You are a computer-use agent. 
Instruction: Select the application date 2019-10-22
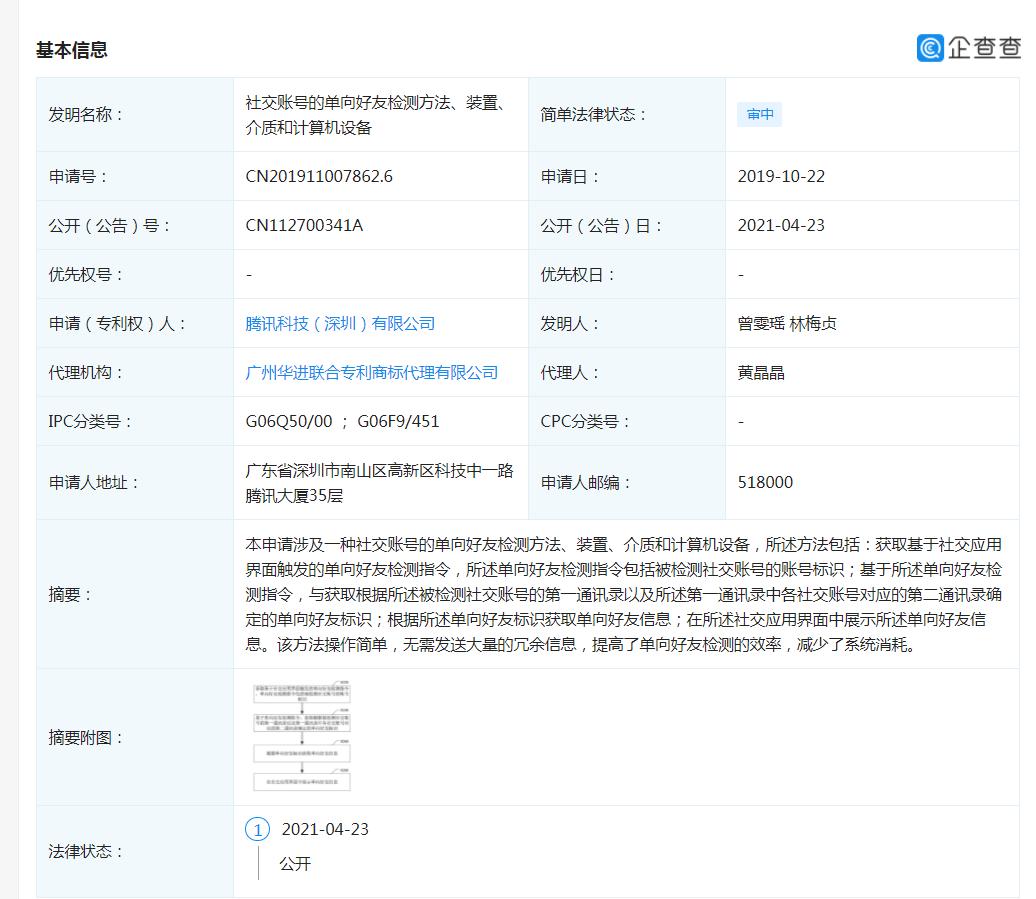point(782,176)
